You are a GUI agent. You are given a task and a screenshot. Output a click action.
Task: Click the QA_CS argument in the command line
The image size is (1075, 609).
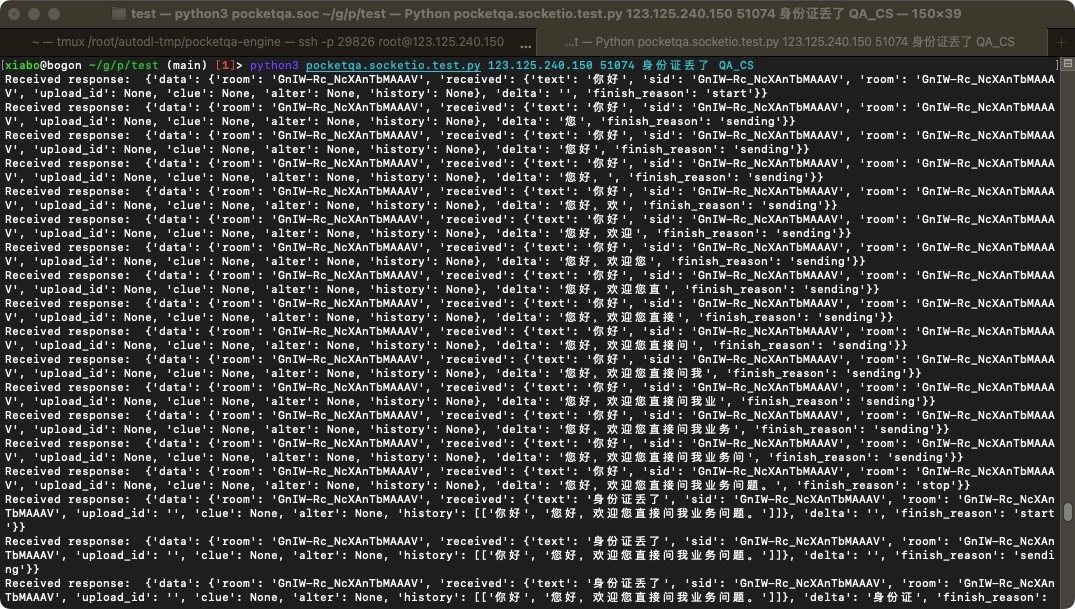tap(736, 65)
